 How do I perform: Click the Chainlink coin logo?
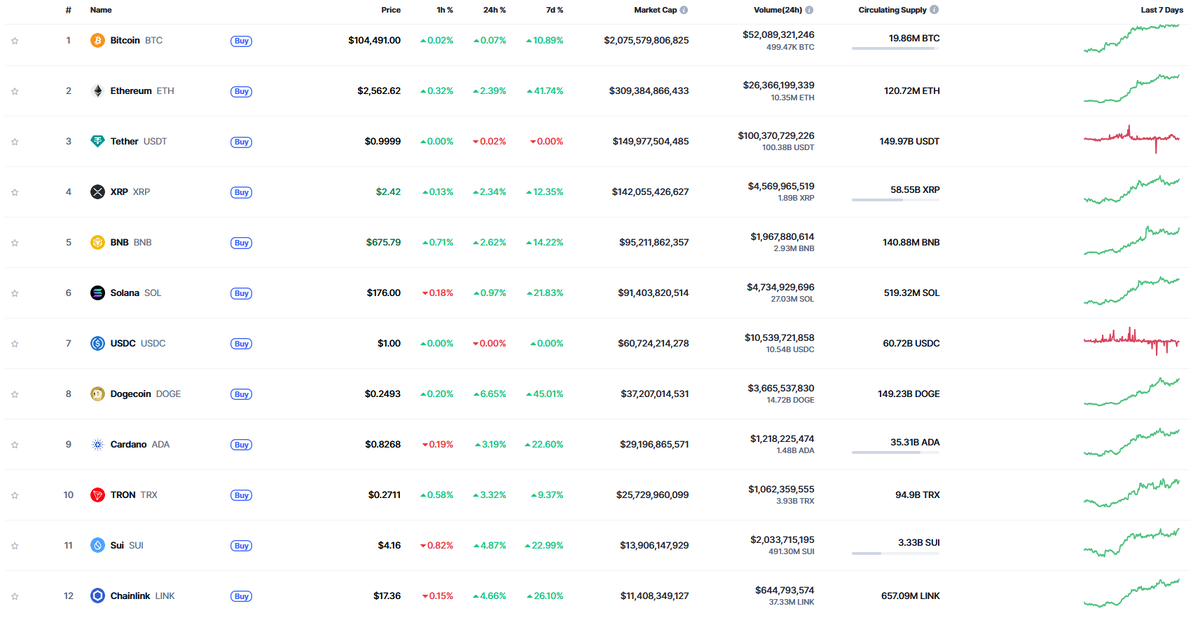(97, 595)
